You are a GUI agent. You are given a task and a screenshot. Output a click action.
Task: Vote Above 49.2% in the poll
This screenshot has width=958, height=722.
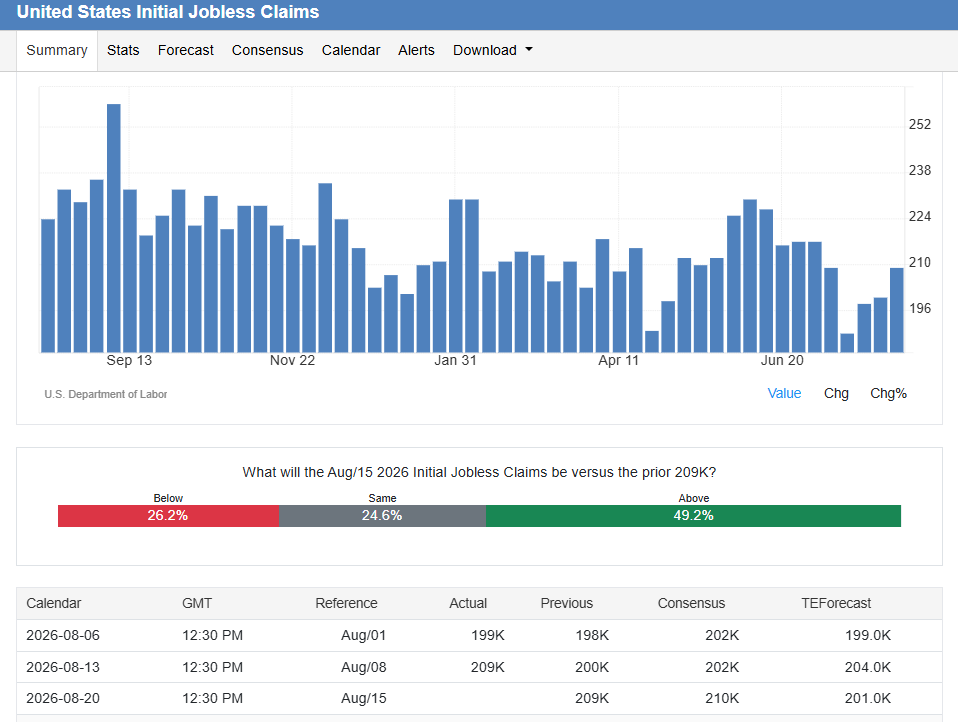pos(693,516)
